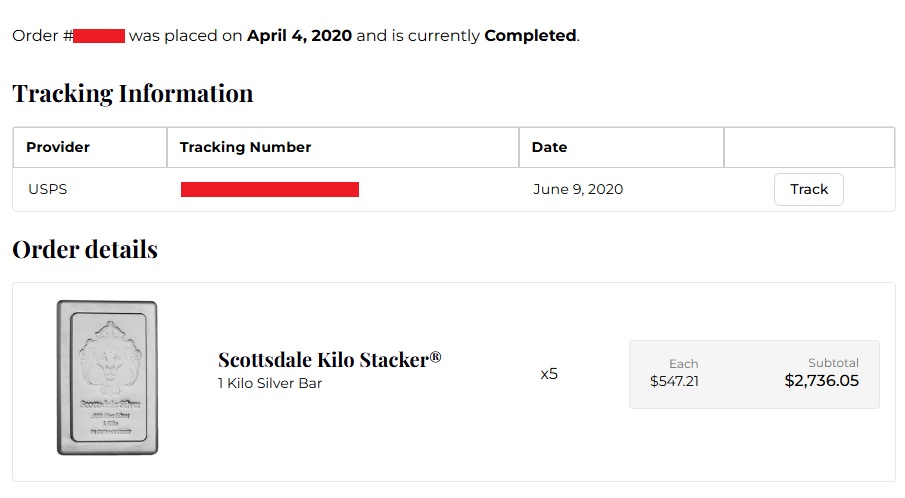
Task: Click the Track button
Action: coord(808,189)
